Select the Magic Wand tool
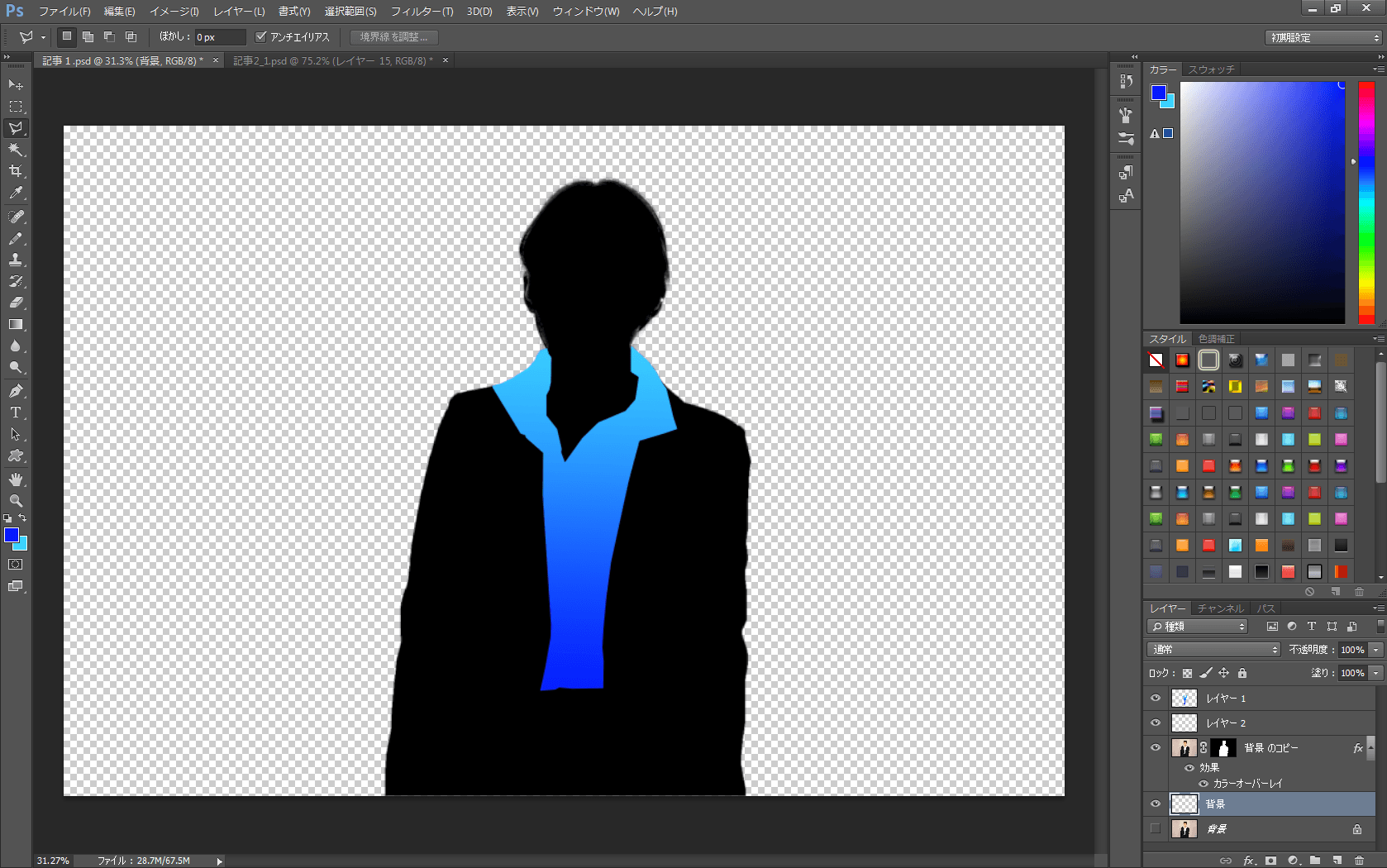 (16, 150)
